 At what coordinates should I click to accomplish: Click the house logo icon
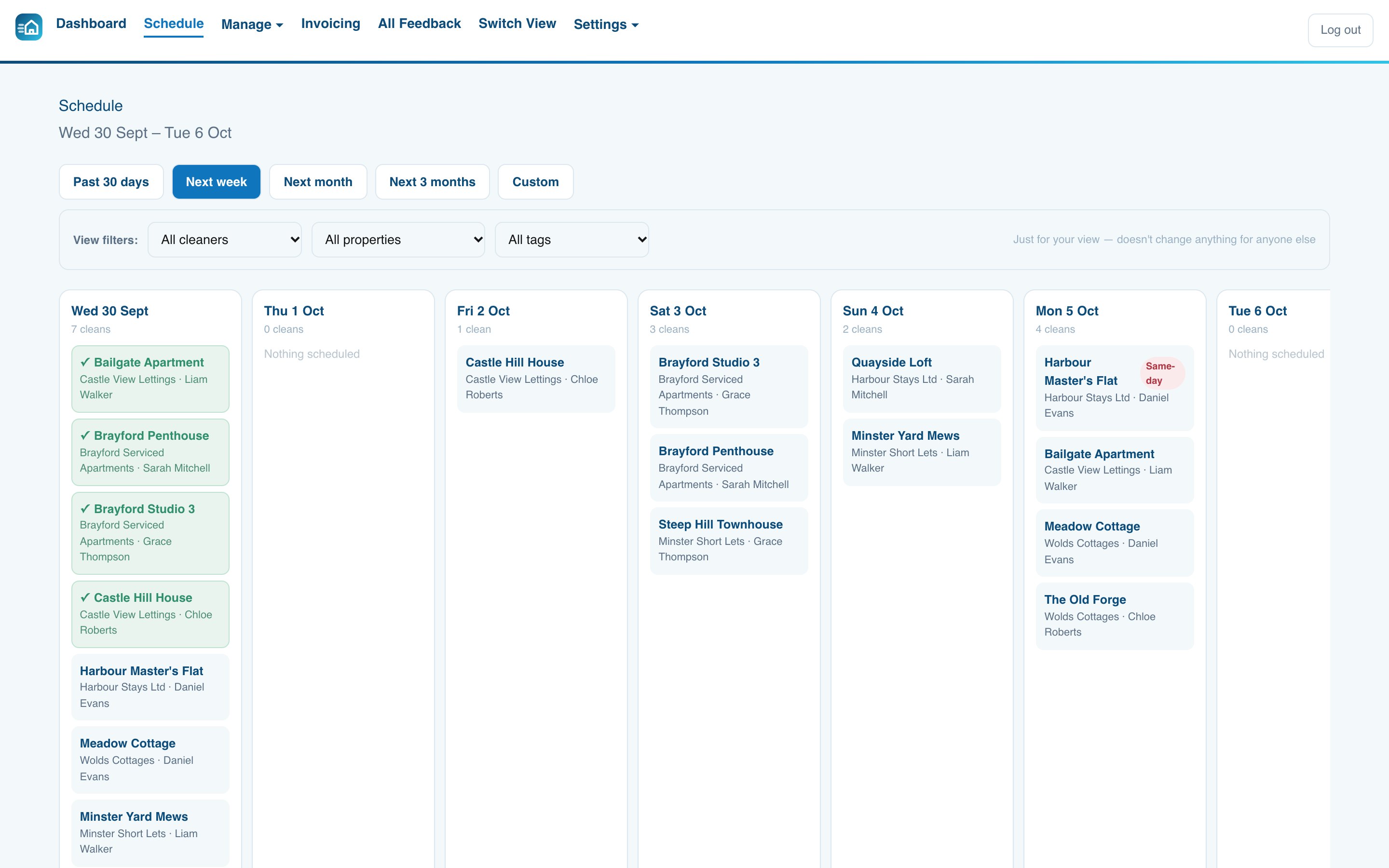pos(29,27)
